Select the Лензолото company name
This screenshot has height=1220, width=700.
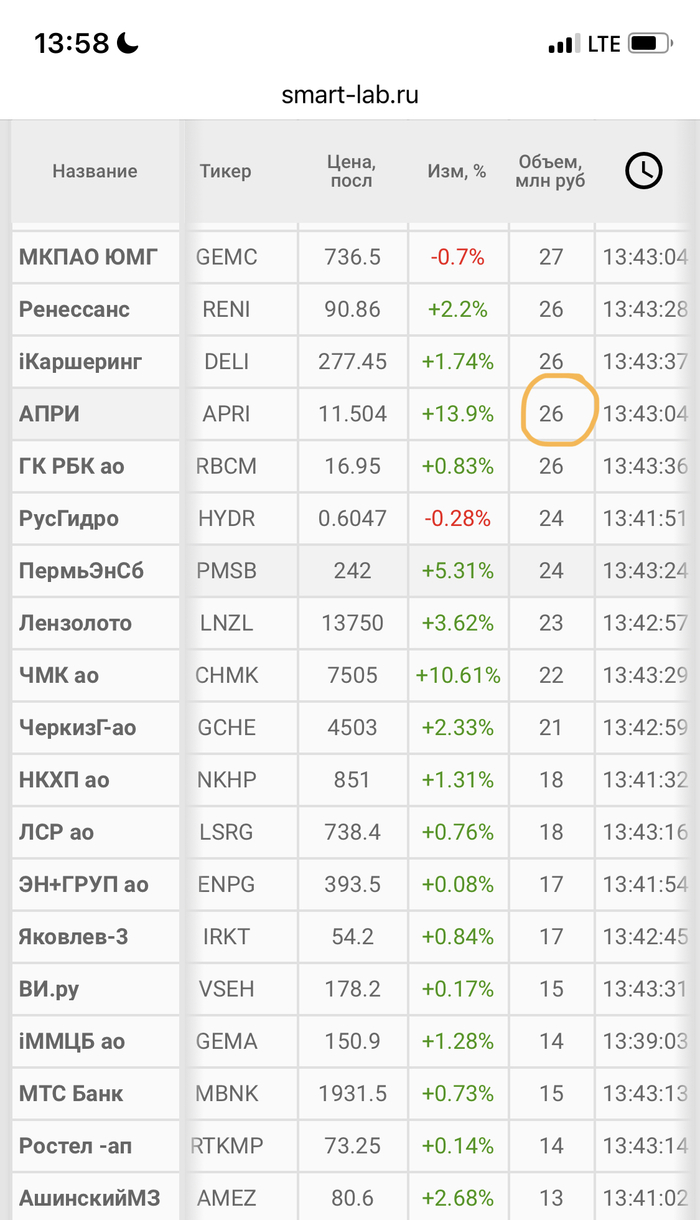pos(75,623)
